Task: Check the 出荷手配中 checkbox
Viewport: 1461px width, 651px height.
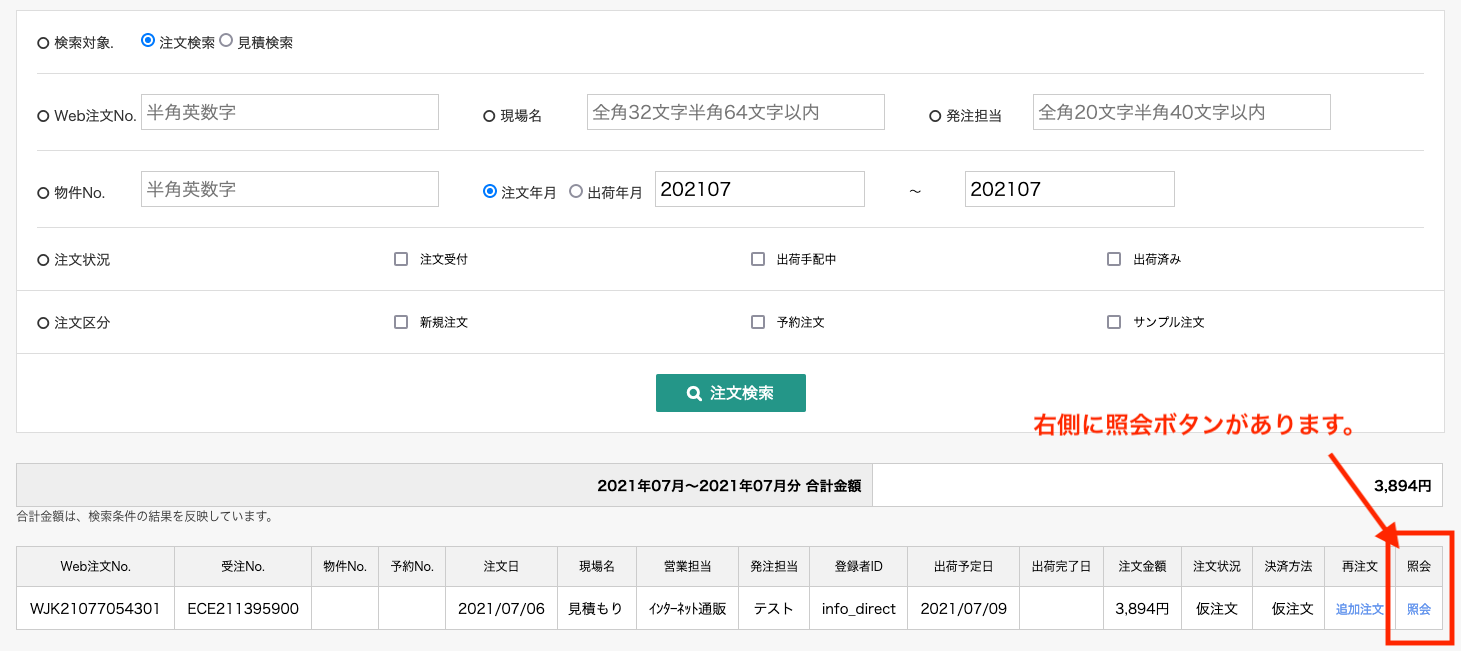Action: click(x=758, y=259)
